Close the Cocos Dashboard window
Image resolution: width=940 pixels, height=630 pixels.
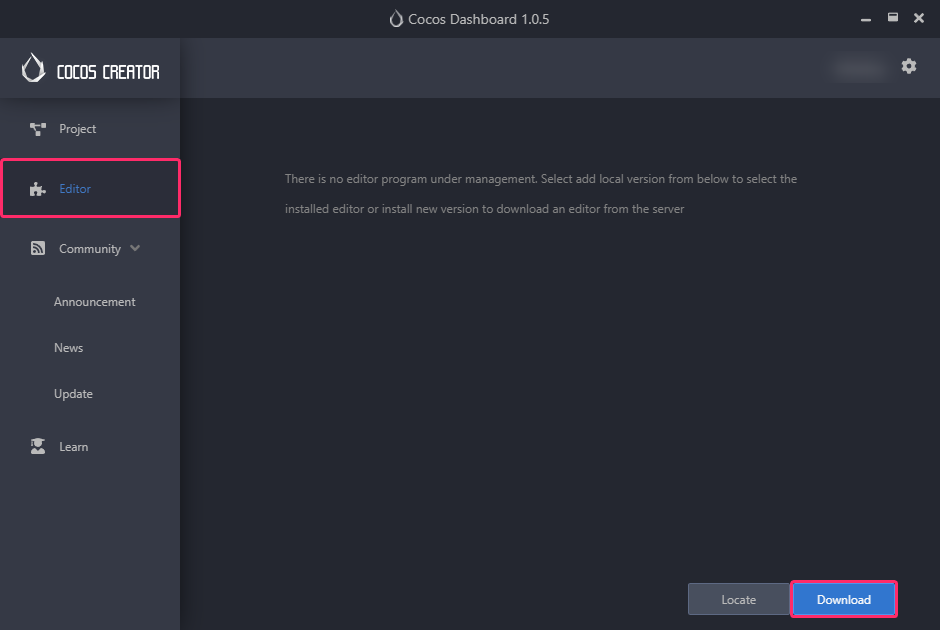pos(918,18)
